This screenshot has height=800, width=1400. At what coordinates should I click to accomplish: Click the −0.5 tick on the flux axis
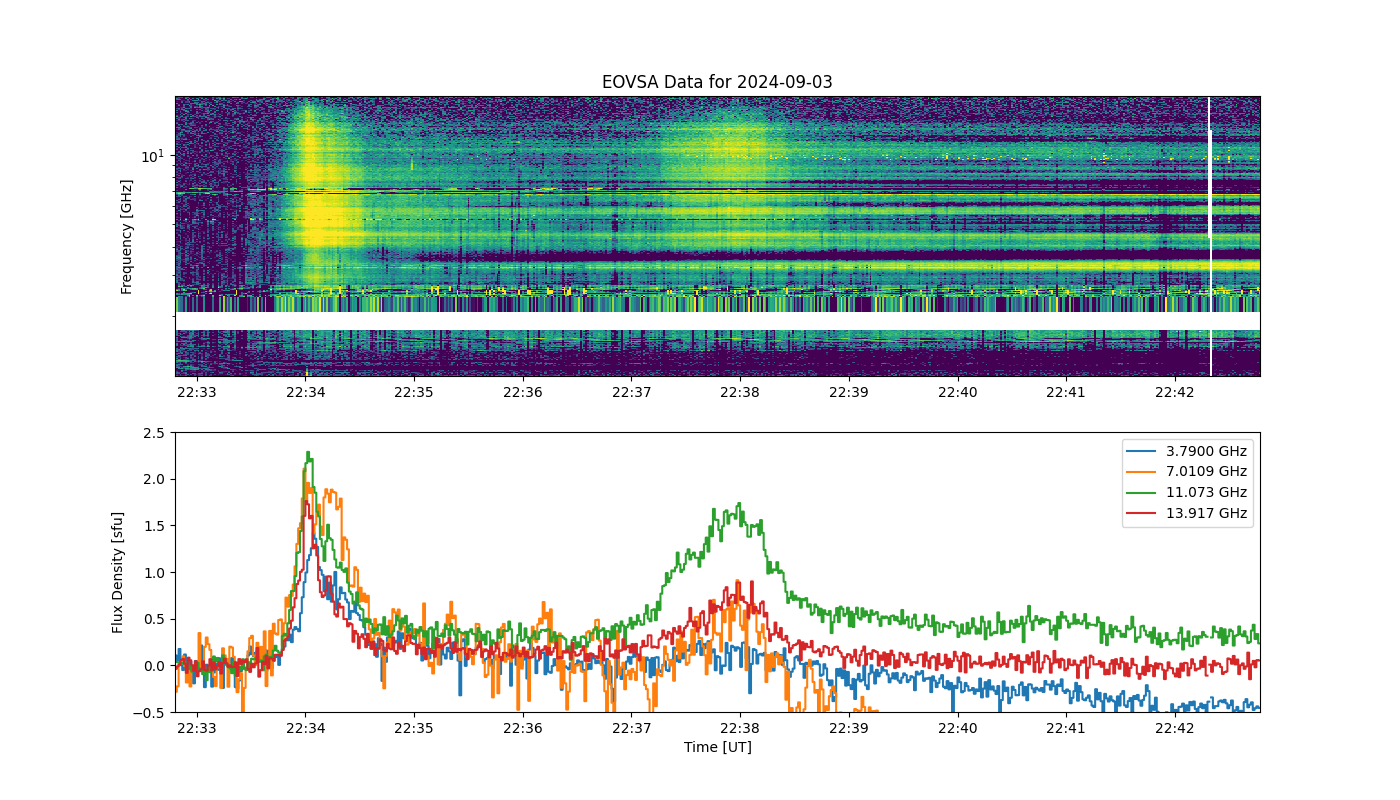(149, 712)
